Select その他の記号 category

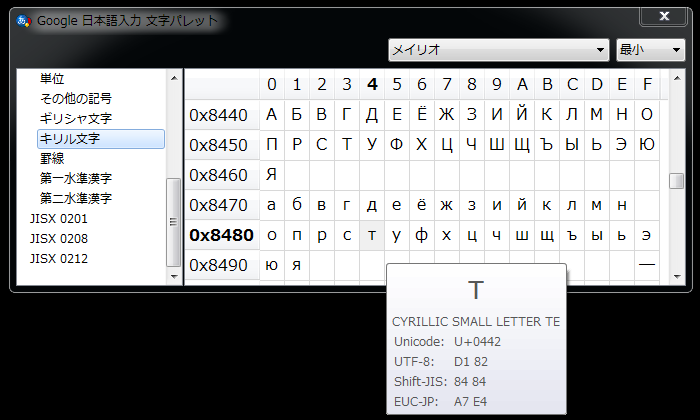pyautogui.click(x=76, y=98)
